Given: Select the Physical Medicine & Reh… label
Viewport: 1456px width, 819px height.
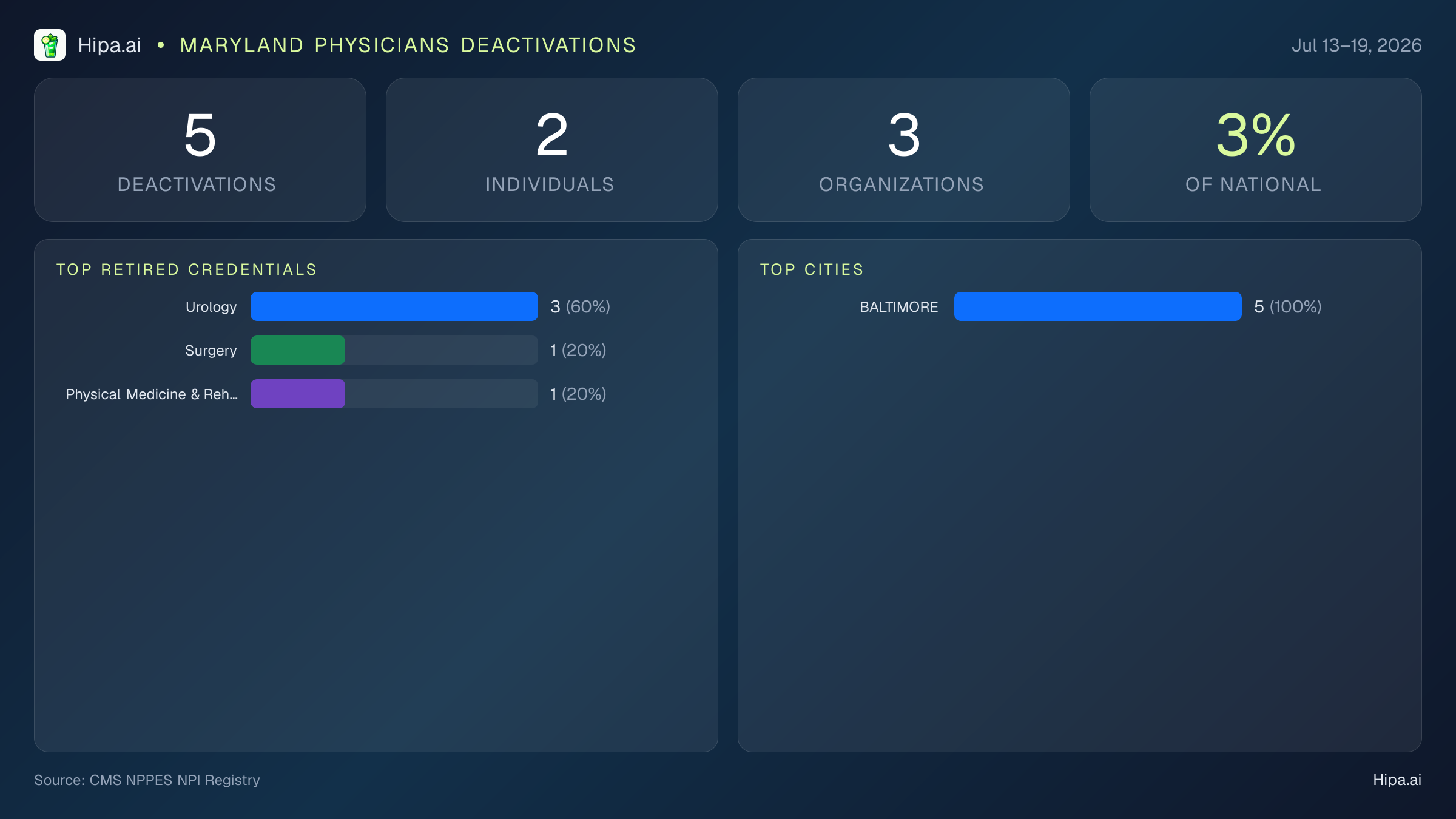Looking at the screenshot, I should coord(152,394).
